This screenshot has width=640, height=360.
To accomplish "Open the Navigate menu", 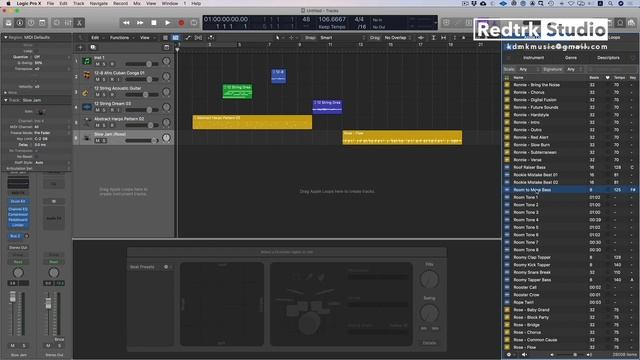I will (99, 3).
